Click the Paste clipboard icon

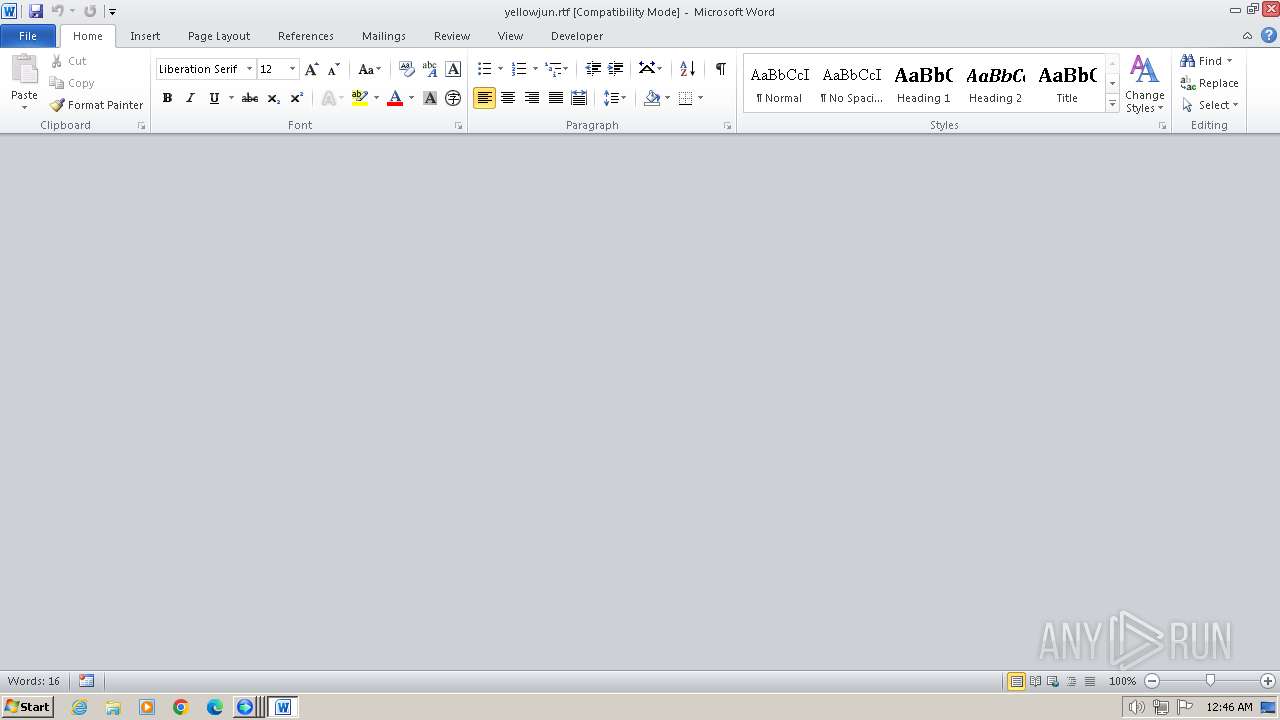point(24,71)
